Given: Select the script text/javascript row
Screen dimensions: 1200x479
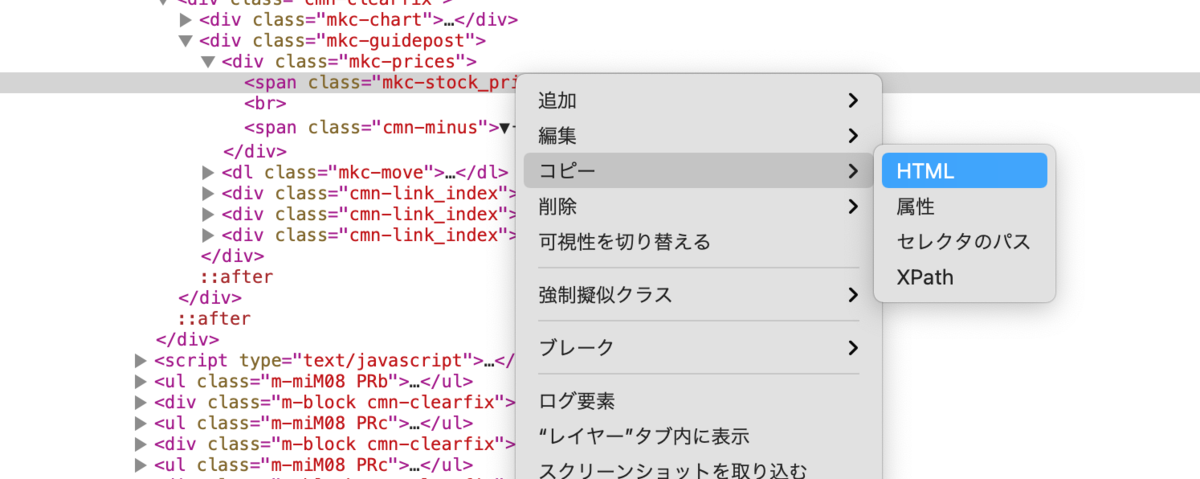Looking at the screenshot, I should [x=334, y=360].
